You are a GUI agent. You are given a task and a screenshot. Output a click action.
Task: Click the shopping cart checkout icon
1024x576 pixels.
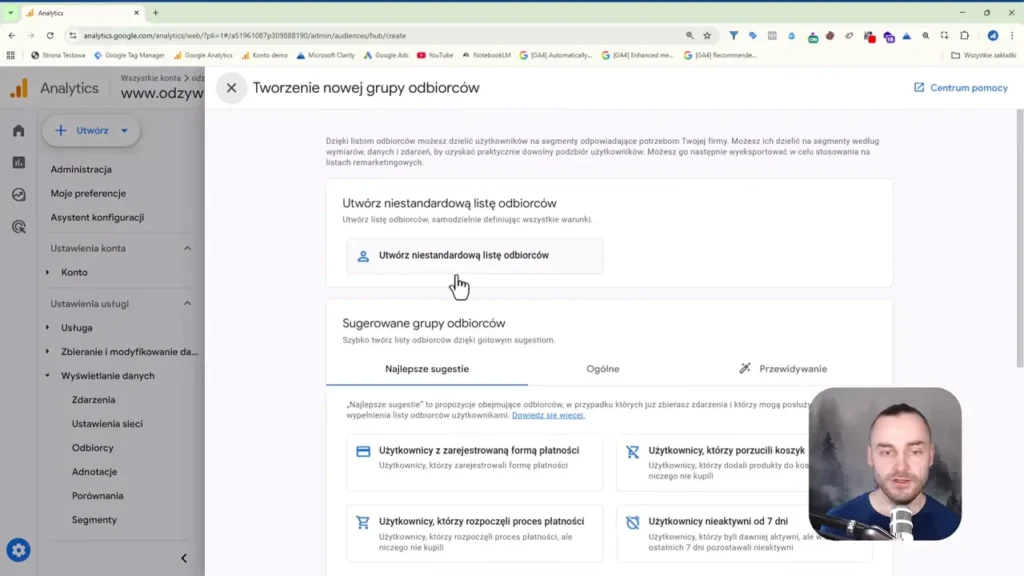point(363,522)
